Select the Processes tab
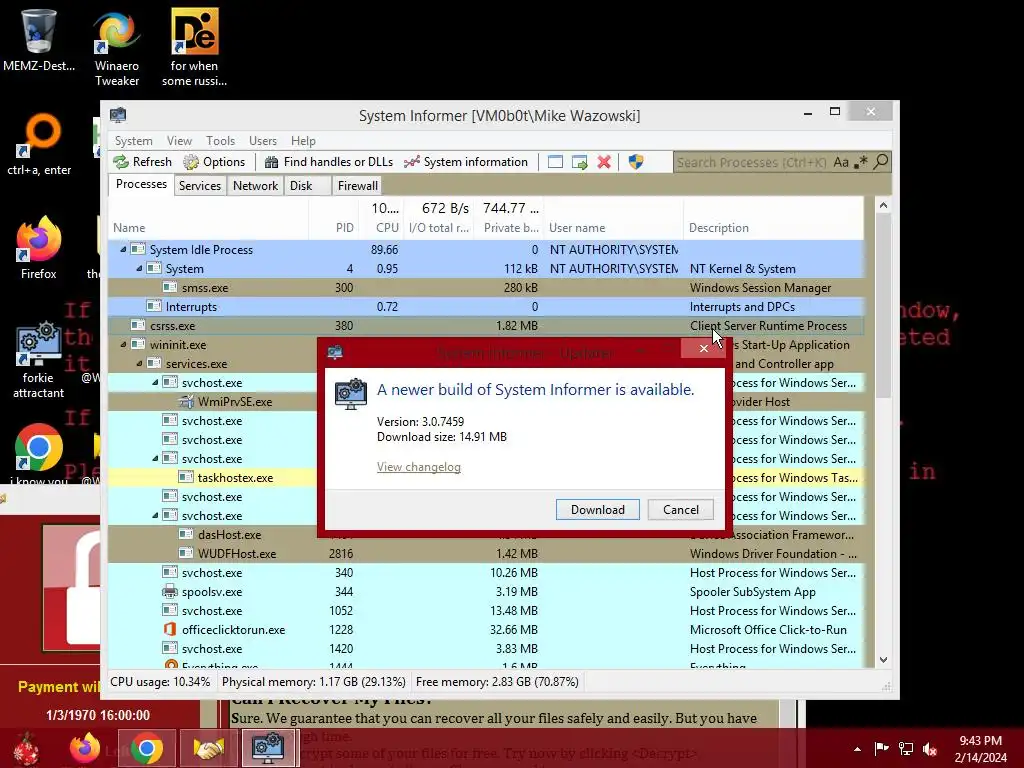The width and height of the screenshot is (1024, 768). tap(141, 185)
